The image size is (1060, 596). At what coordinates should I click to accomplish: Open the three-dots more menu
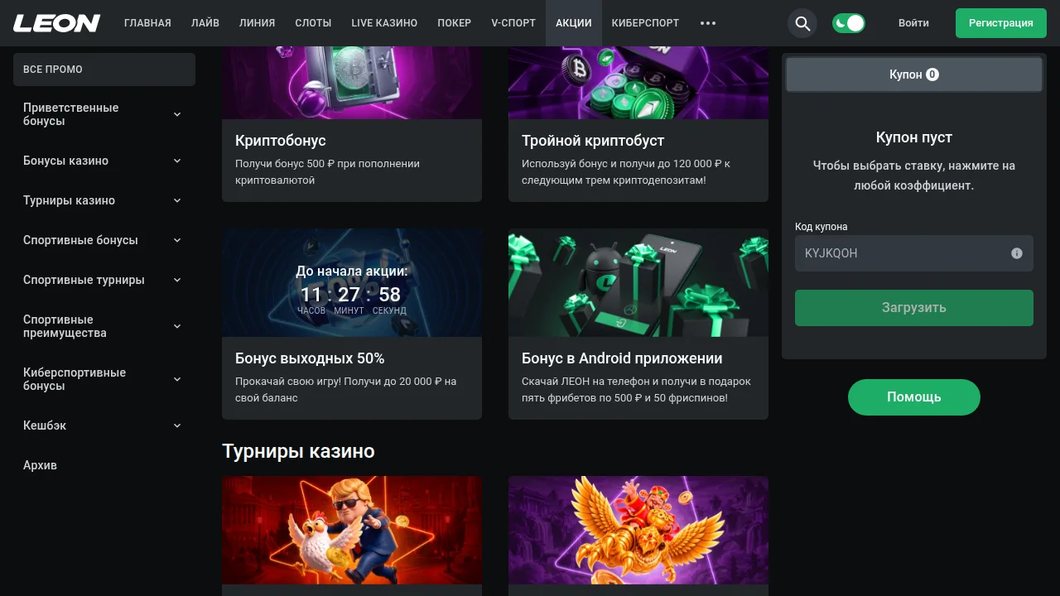click(x=708, y=23)
